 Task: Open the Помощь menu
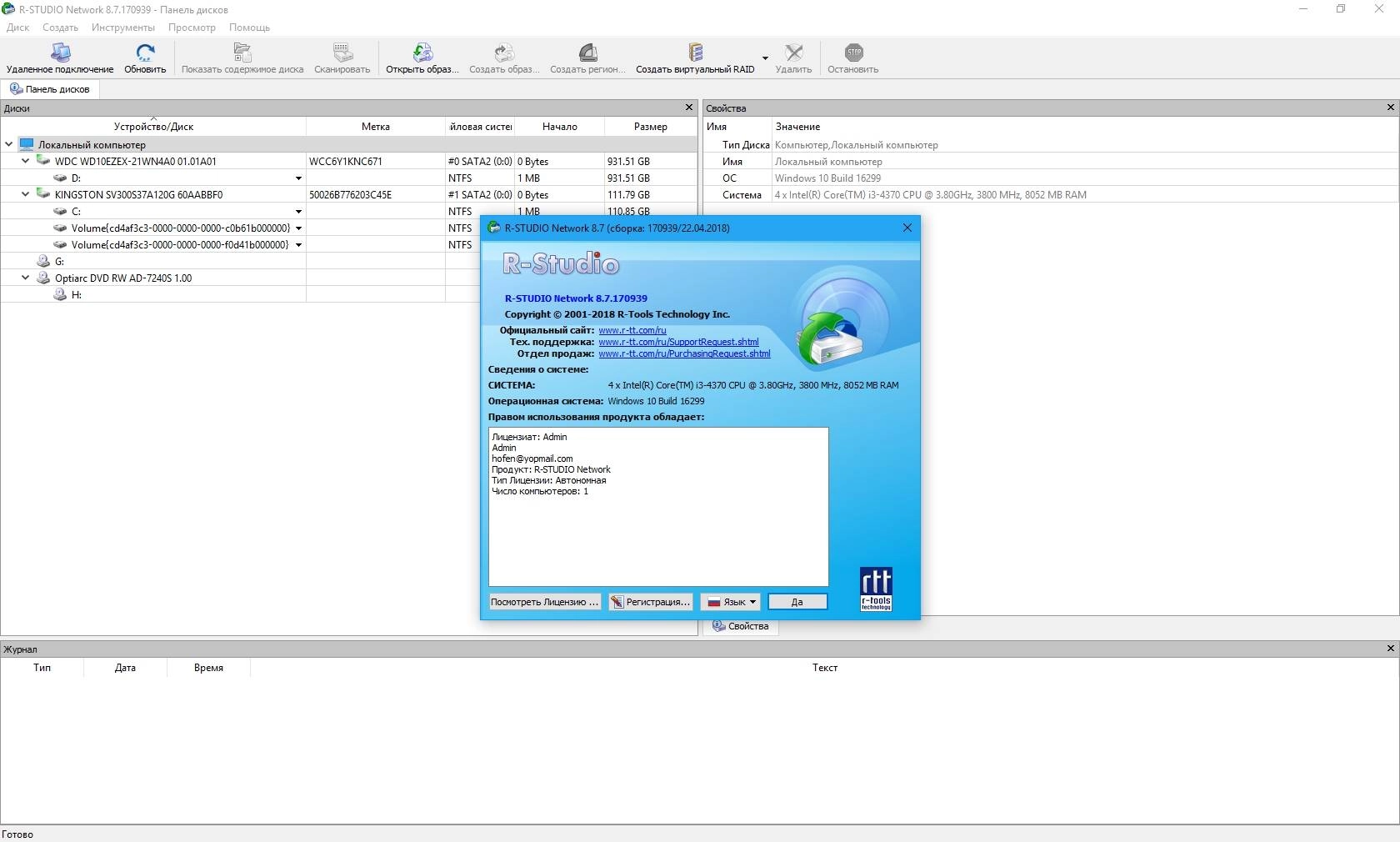(x=249, y=28)
